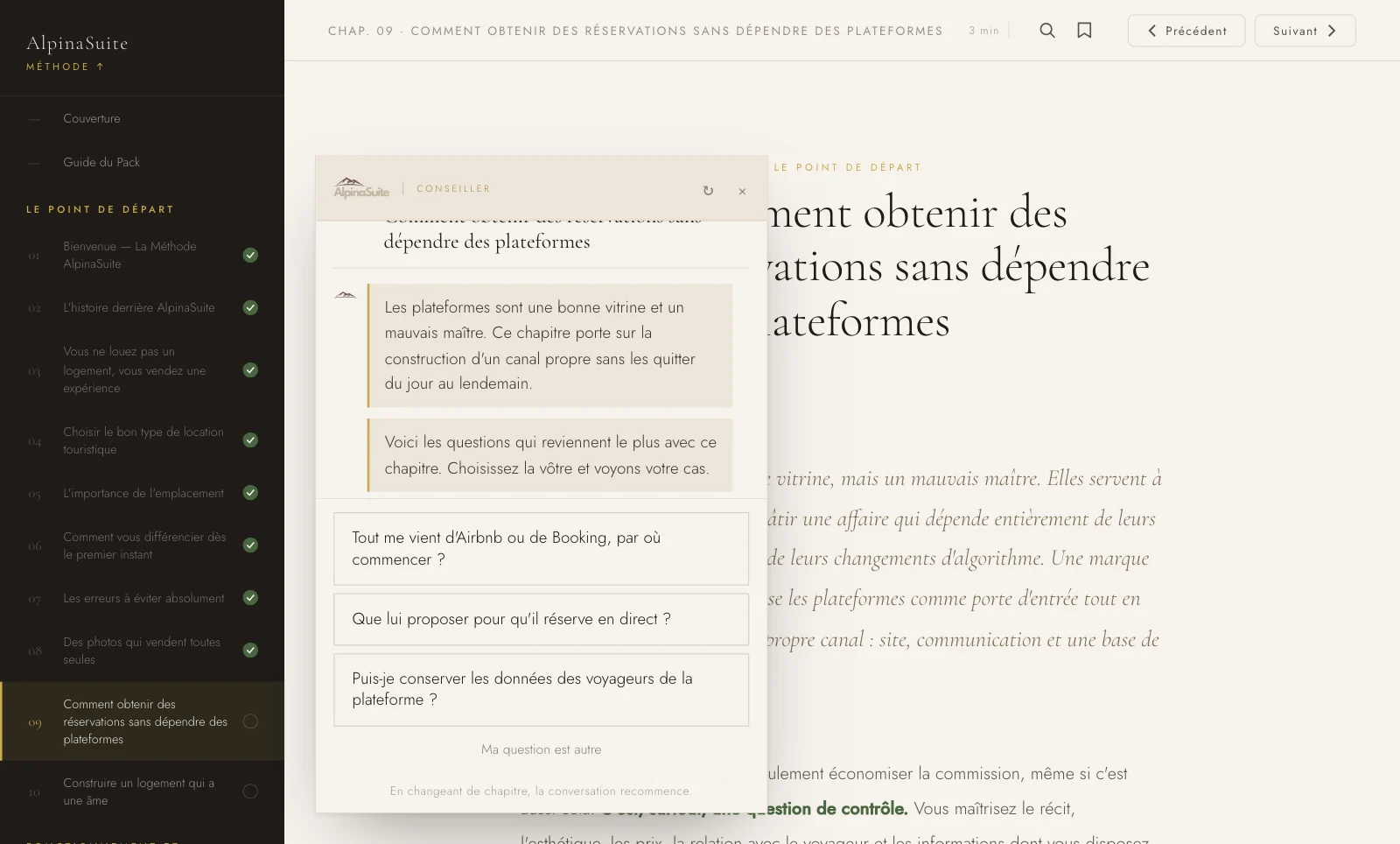Choose question Tout me vient d'Airbnb ou de Booking
Viewport: 1400px width, 844px height.
tap(541, 549)
